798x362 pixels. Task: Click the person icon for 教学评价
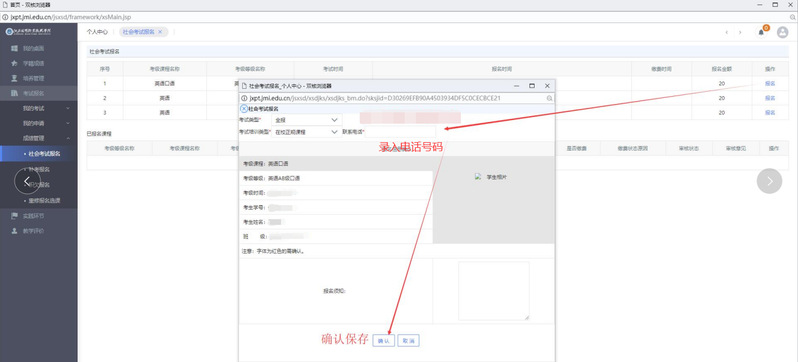(14, 231)
